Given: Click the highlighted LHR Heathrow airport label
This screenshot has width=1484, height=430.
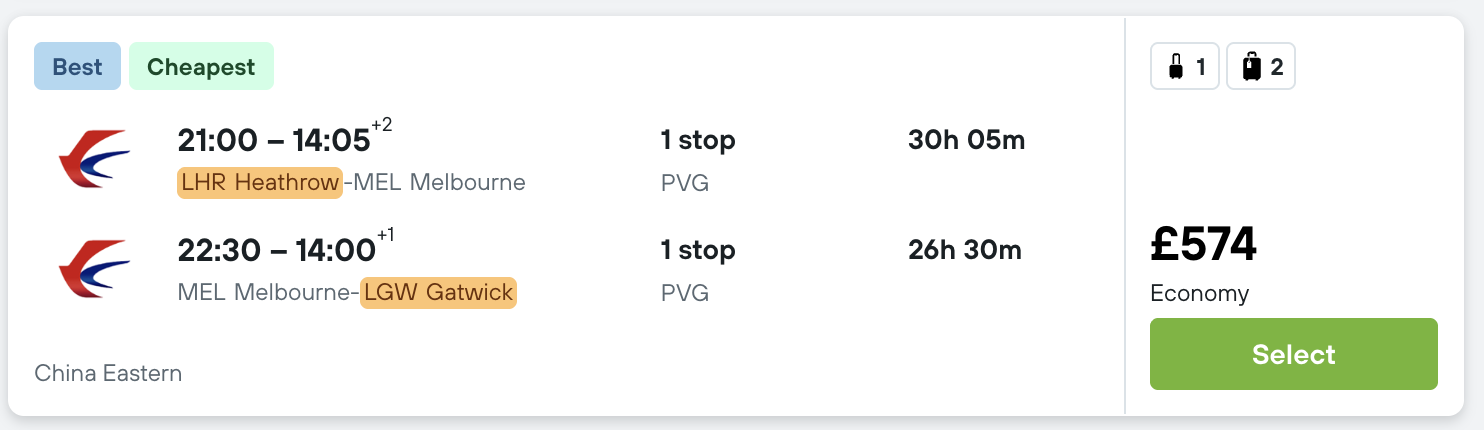Looking at the screenshot, I should [x=260, y=183].
